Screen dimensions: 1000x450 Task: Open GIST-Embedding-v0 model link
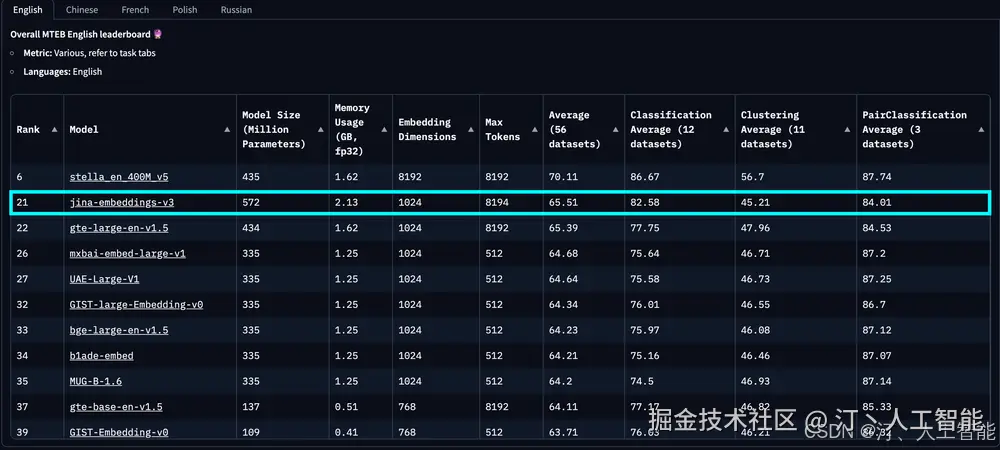coord(119,432)
